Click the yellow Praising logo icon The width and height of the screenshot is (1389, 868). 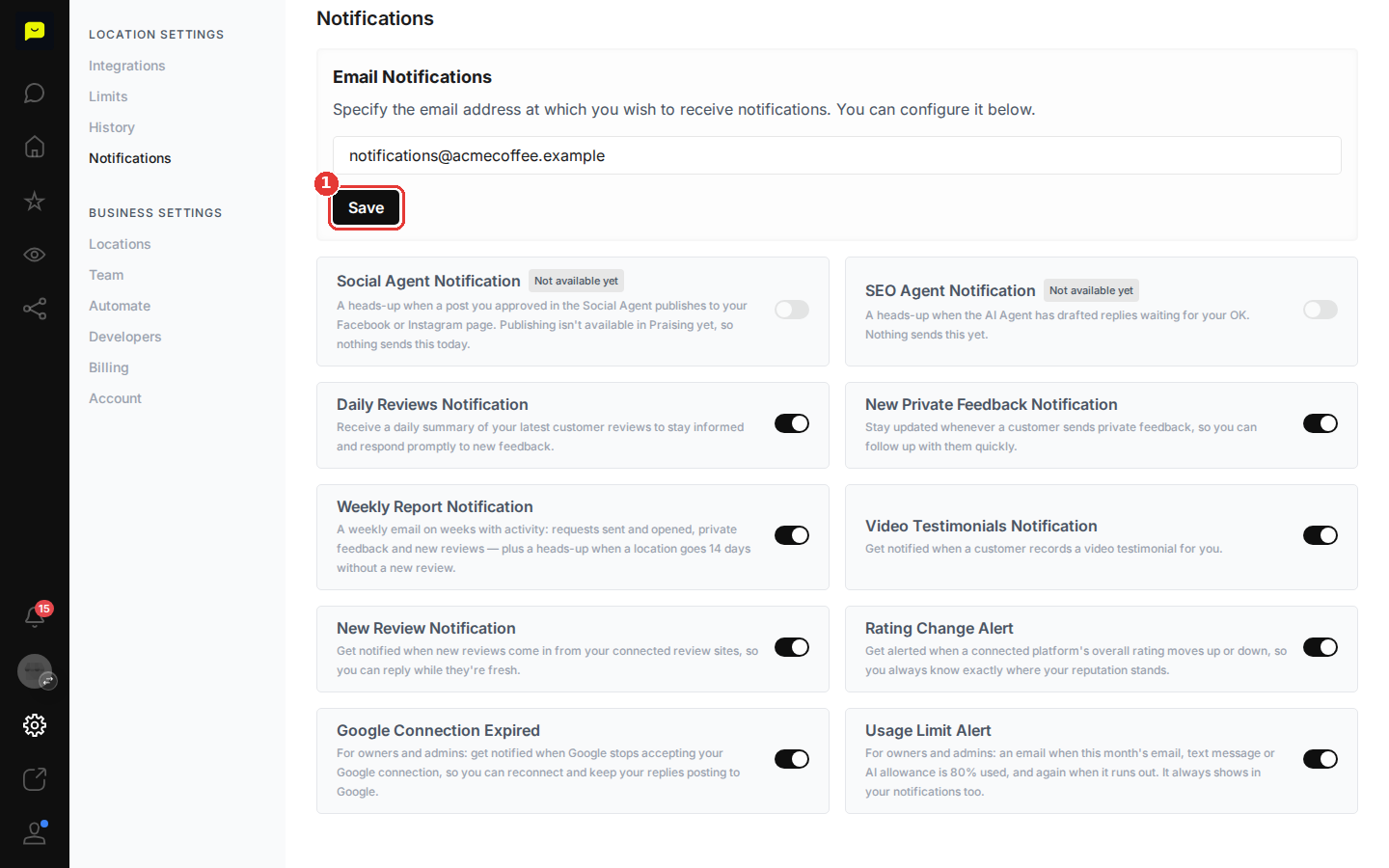point(35,32)
